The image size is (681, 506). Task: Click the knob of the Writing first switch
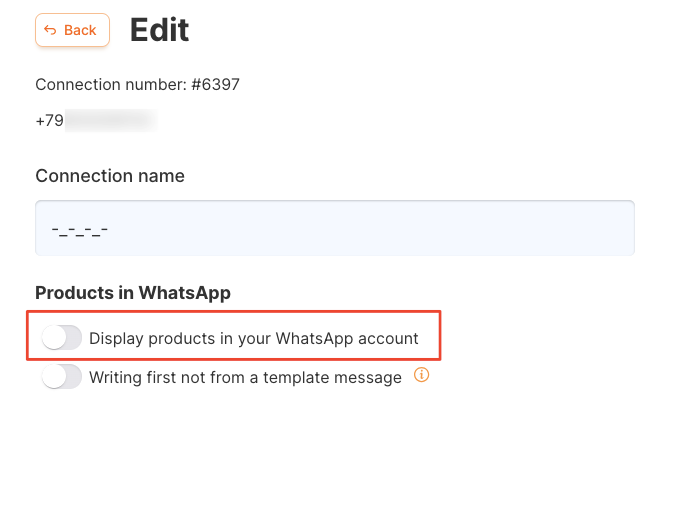click(54, 377)
